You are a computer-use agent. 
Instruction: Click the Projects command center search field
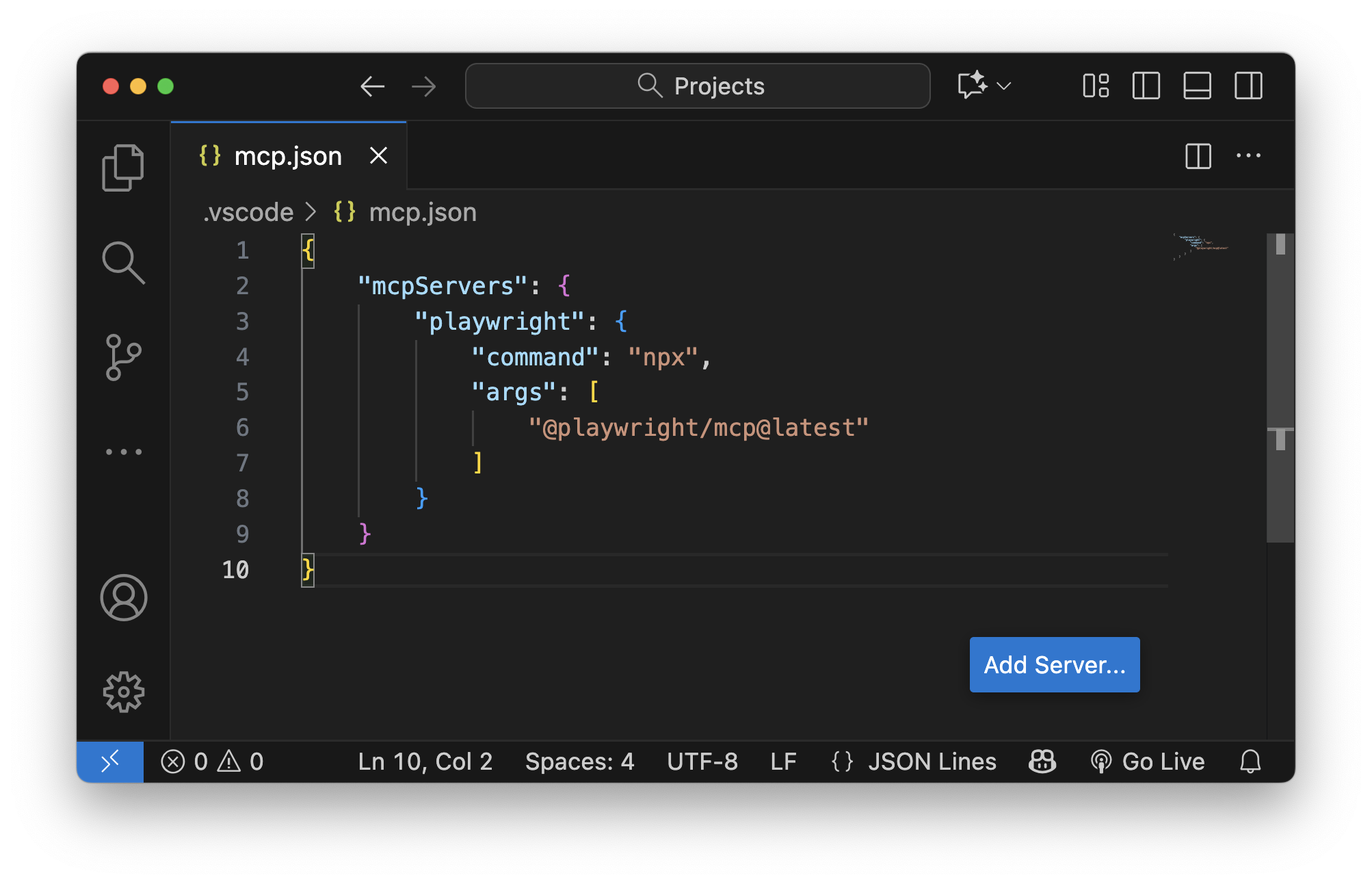[698, 86]
